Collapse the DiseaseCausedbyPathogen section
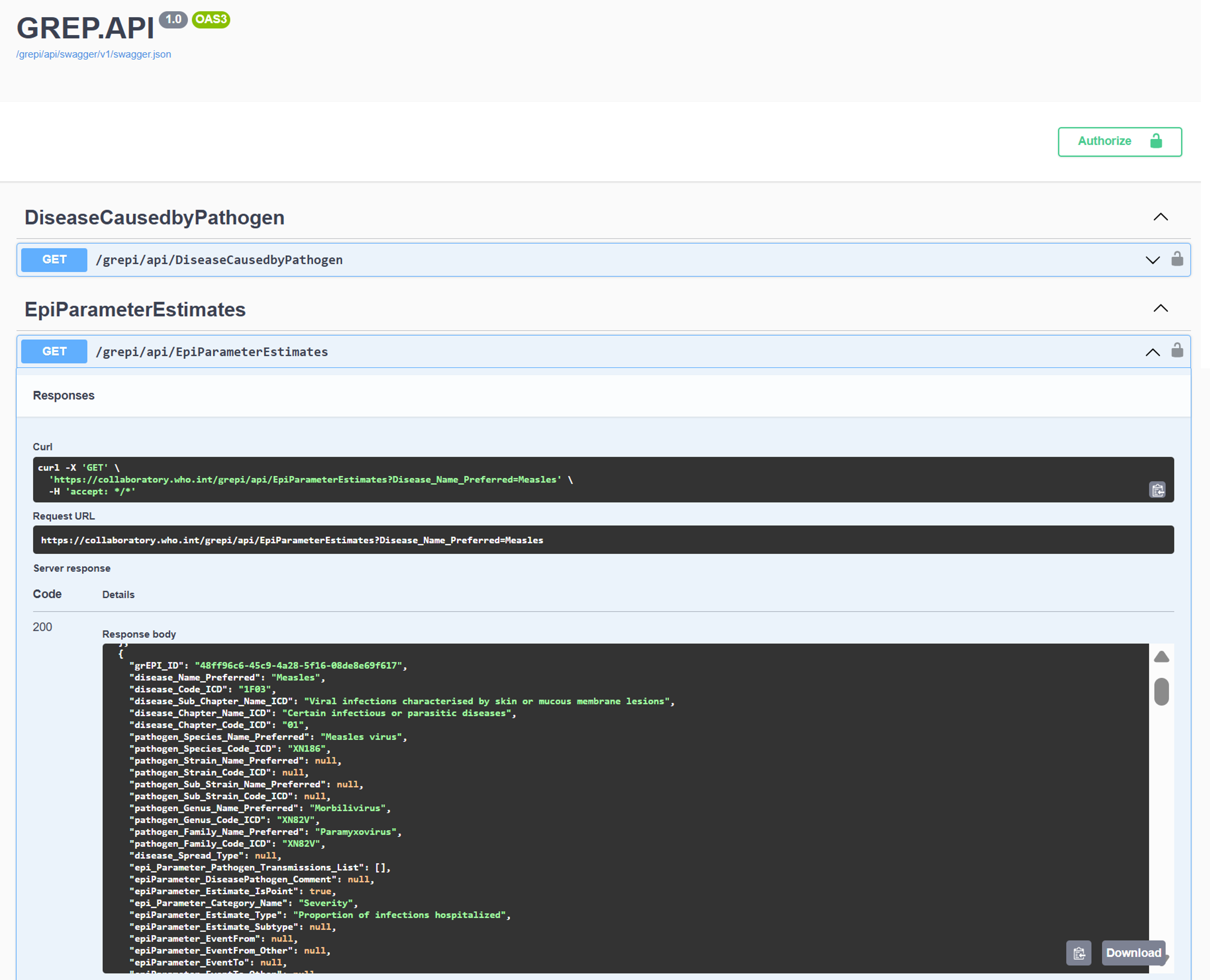Viewport: 1210px width, 980px height. 1160,217
